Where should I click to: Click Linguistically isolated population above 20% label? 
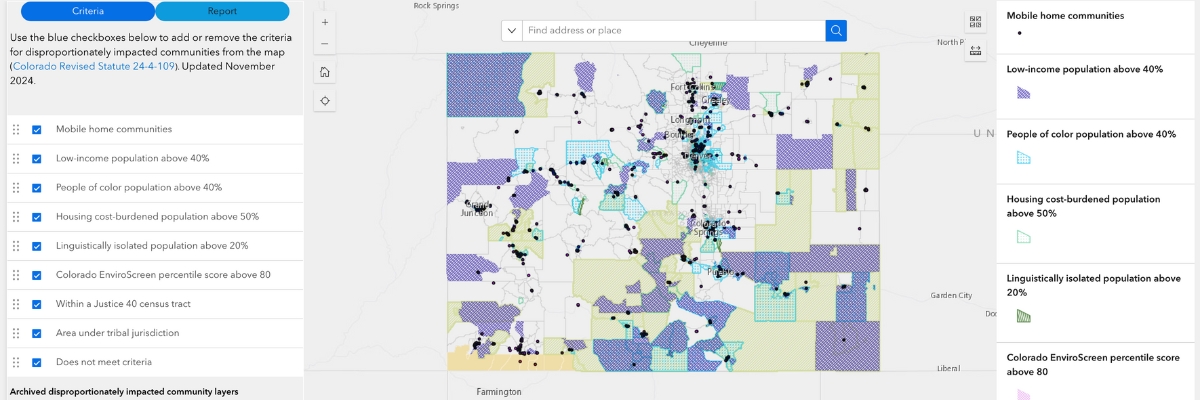pos(152,245)
